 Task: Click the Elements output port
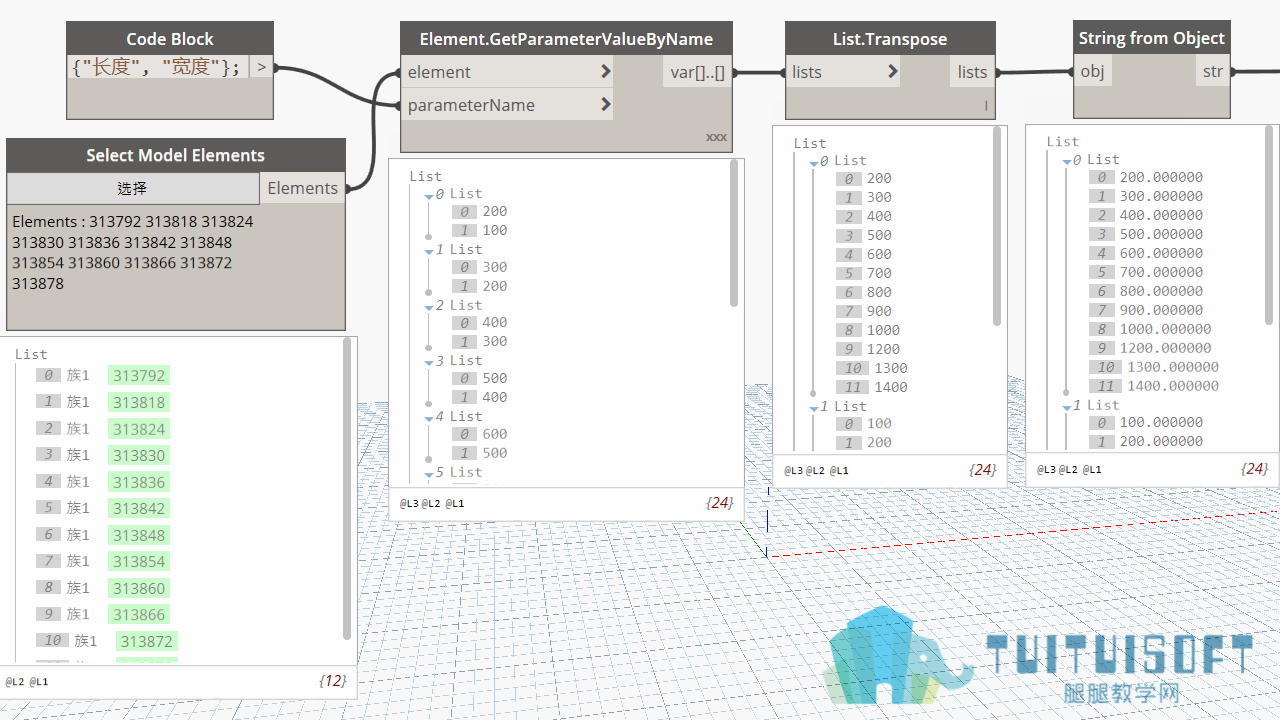click(302, 188)
